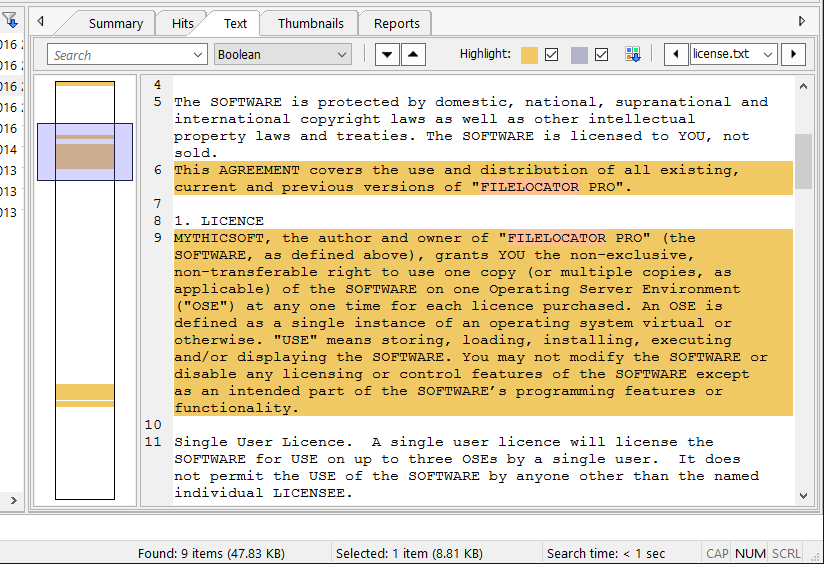Toggle the gray highlight checkbox
Screen dimensions: 824x564
click(601, 54)
